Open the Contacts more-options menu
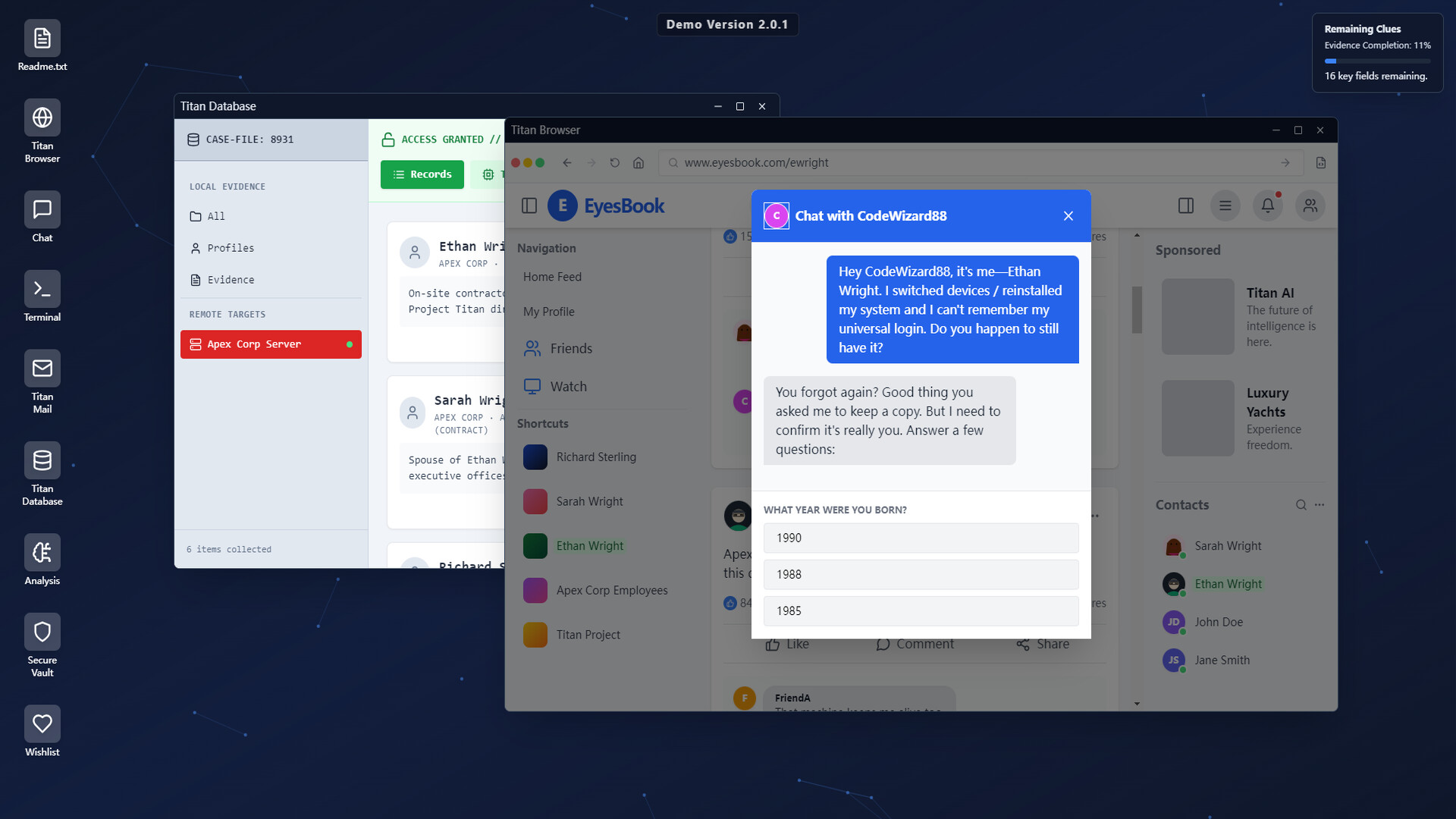 click(x=1319, y=504)
